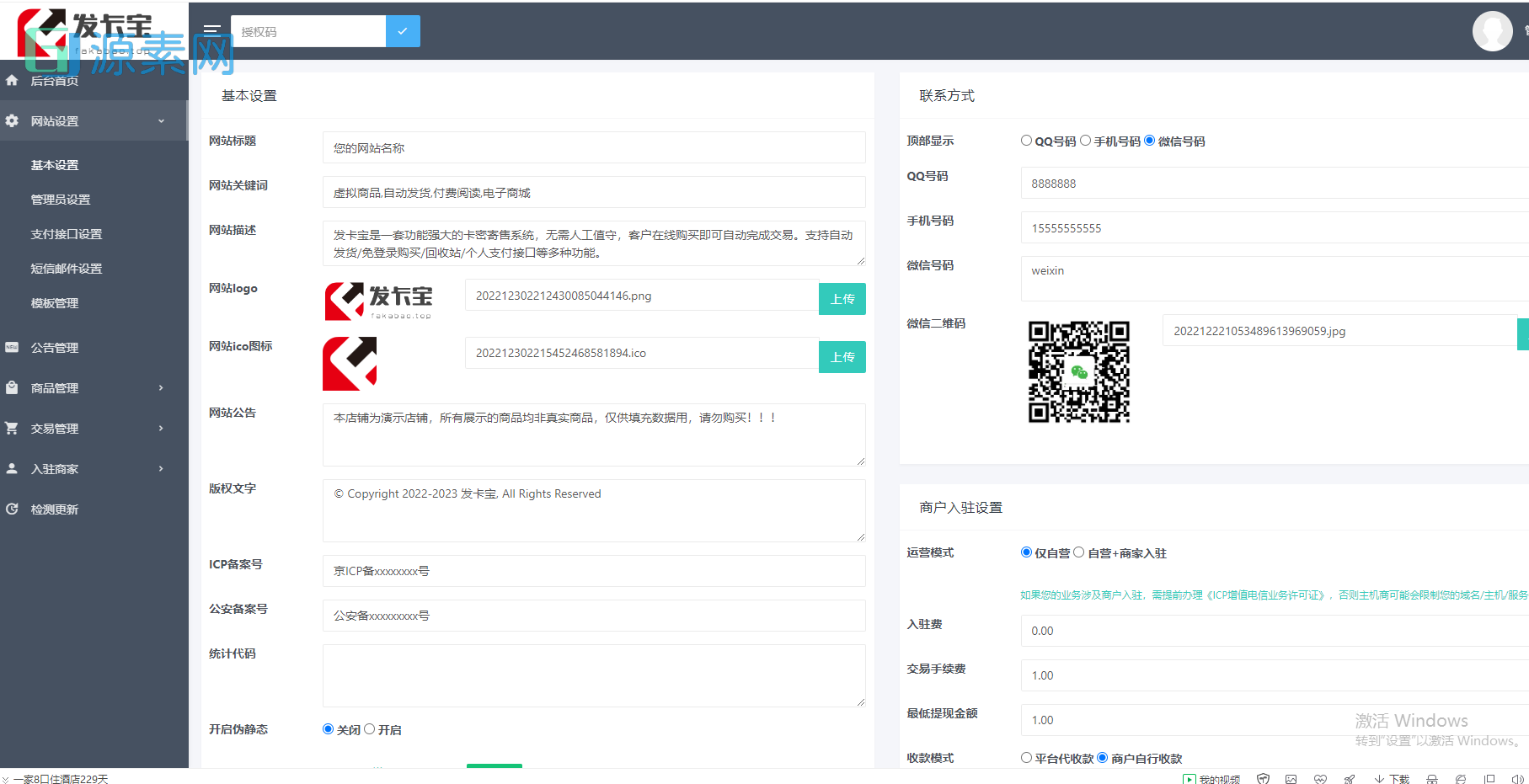This screenshot has width=1529, height=784.
Task: Enable 自营+商家入驻 operating mode
Action: 1079,552
